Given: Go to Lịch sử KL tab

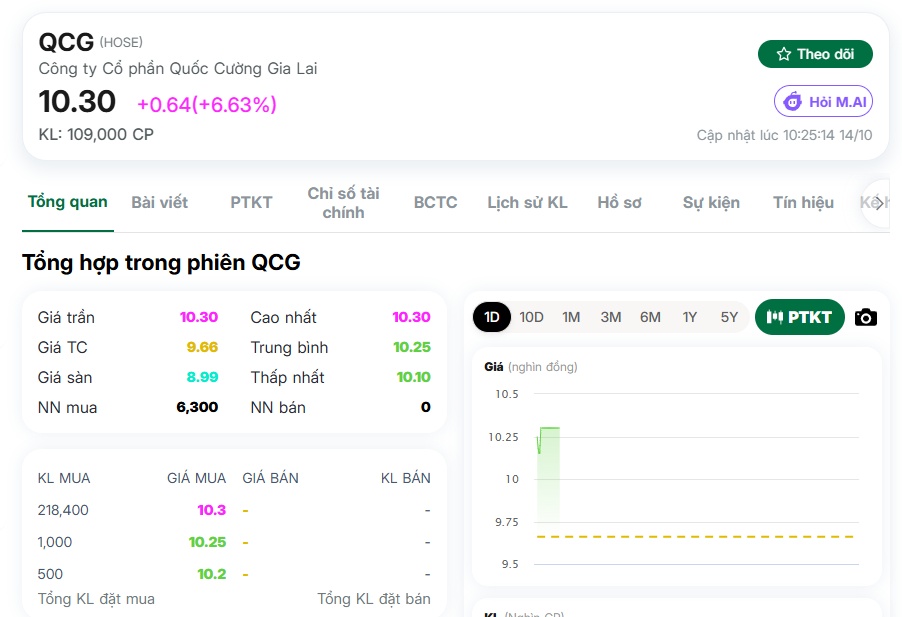Looking at the screenshot, I should pos(528,202).
